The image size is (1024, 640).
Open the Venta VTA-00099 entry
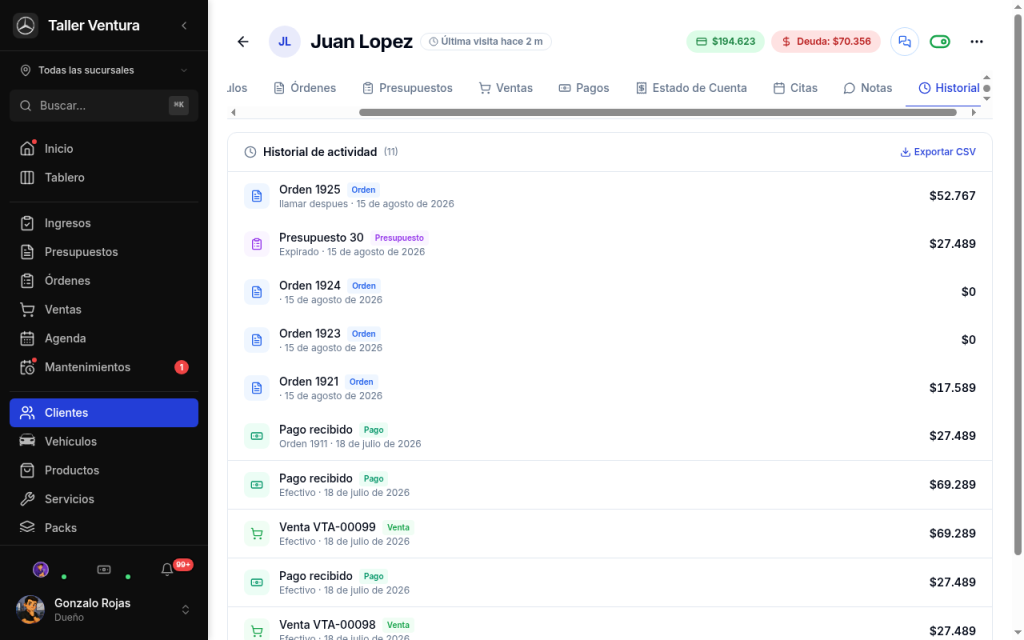coord(610,534)
